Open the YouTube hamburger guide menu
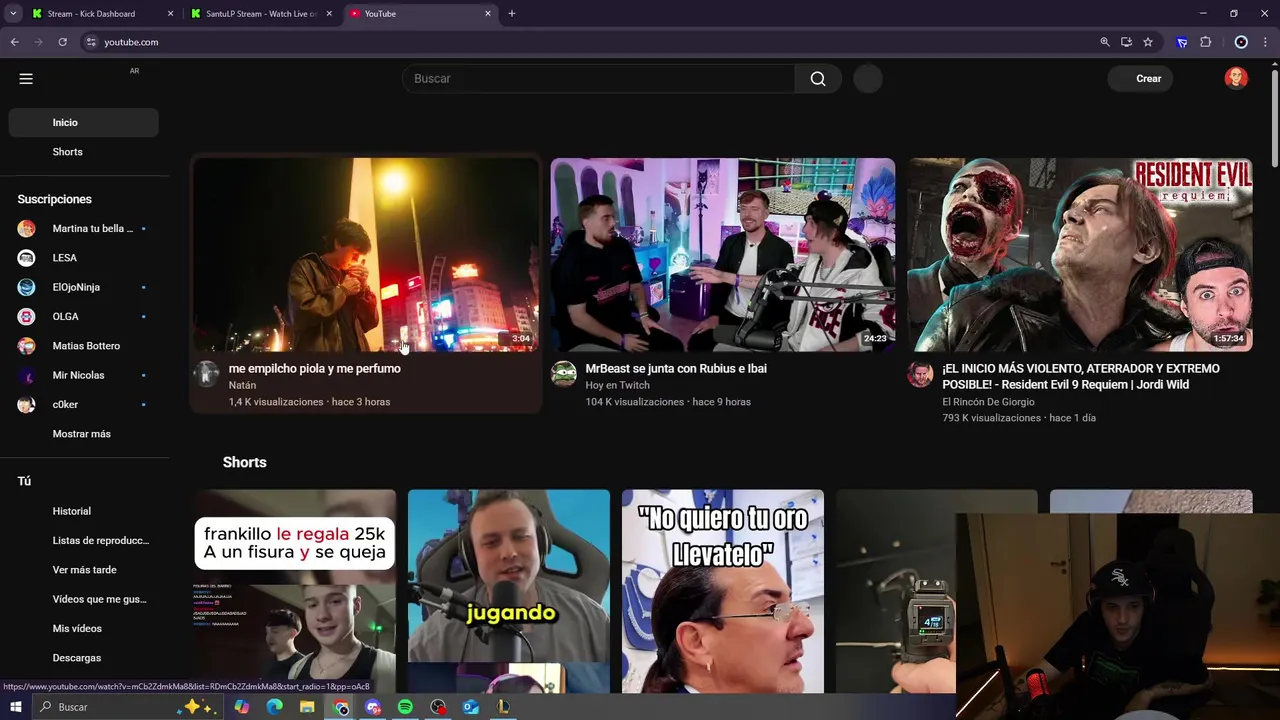The image size is (1280, 720). pos(26,79)
